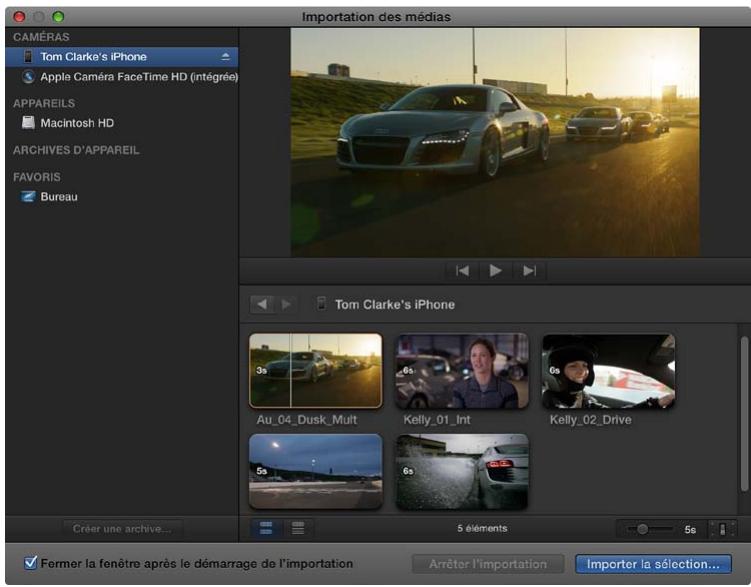
Task: Click the iPhone icon beside Tom Clarke's iPhone
Action: coord(28,56)
